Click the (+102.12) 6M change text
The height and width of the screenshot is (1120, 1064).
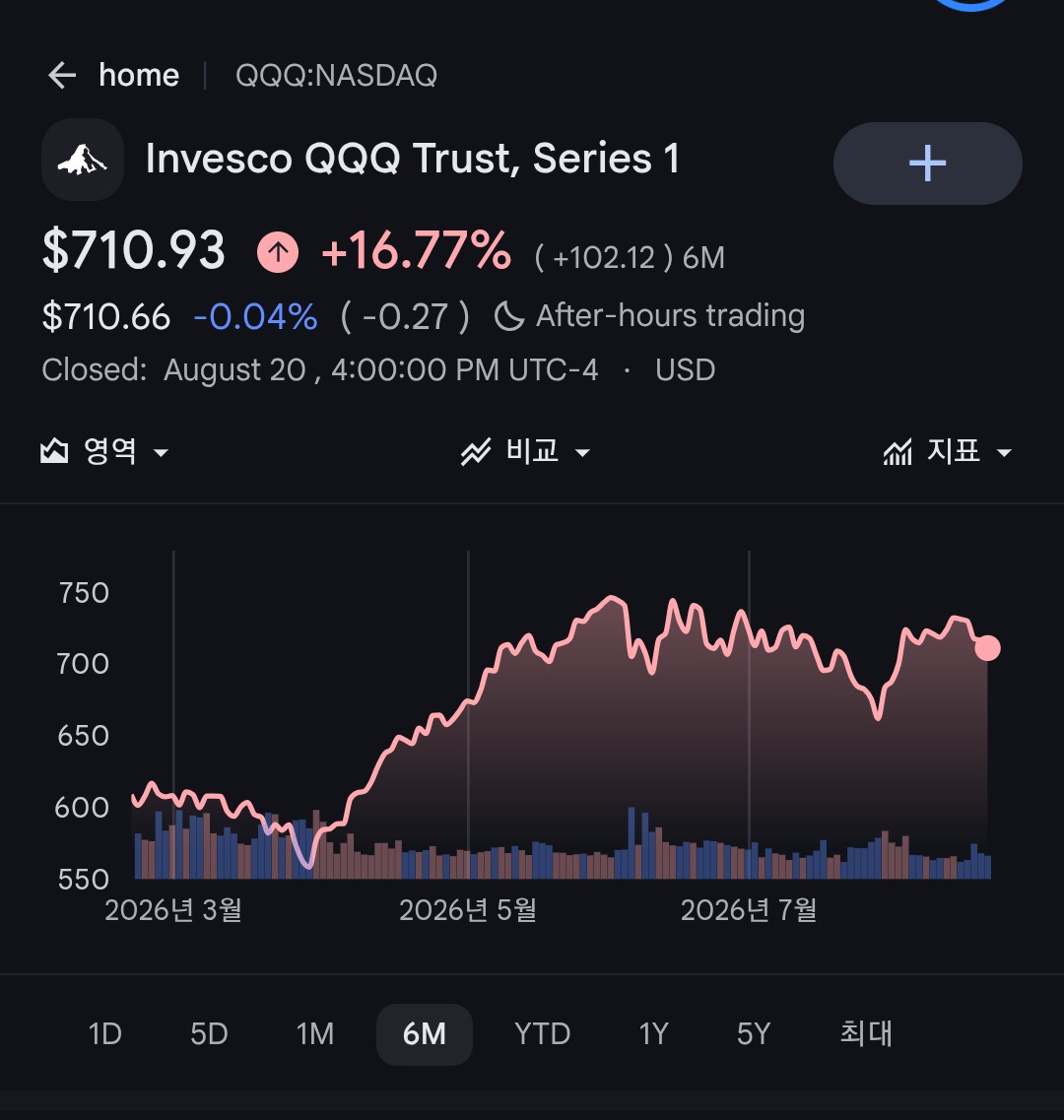tap(630, 257)
